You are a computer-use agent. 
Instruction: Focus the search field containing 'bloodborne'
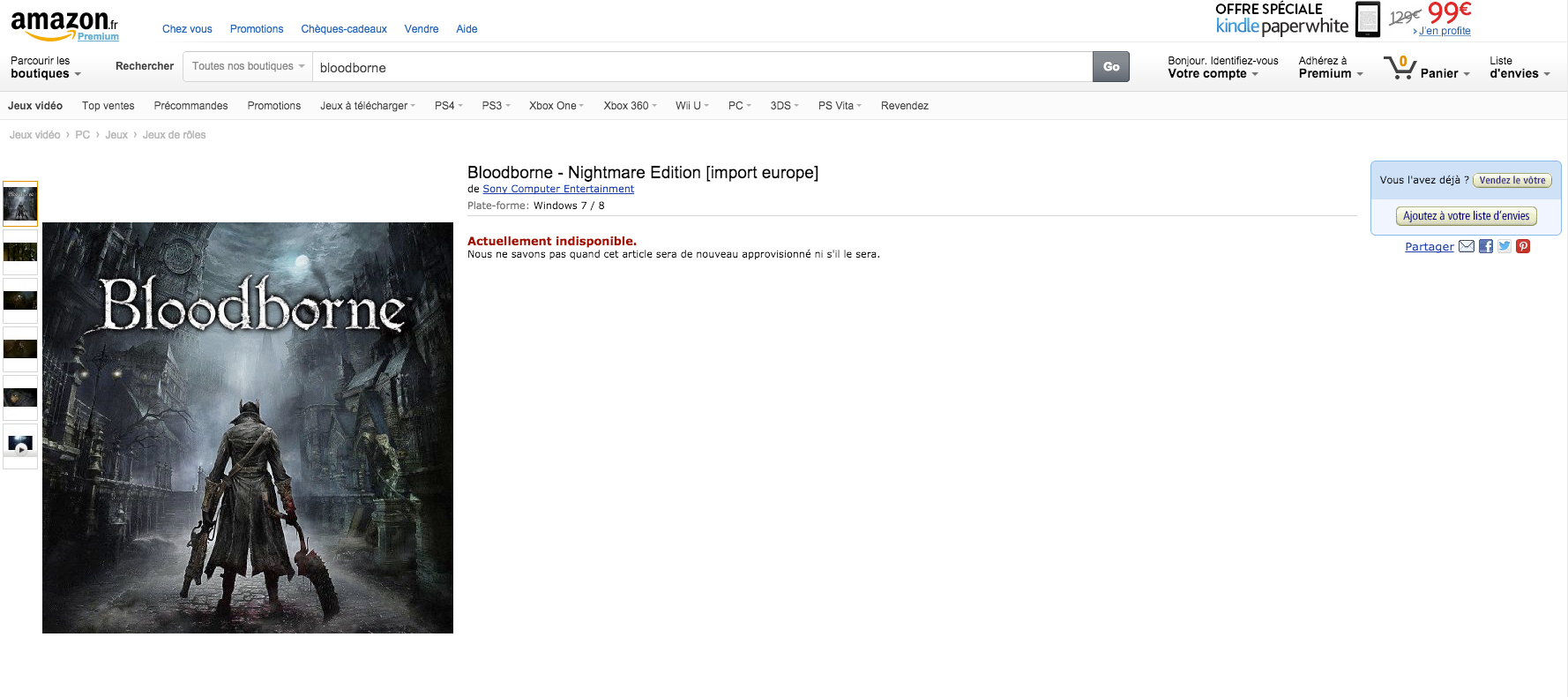coord(702,67)
